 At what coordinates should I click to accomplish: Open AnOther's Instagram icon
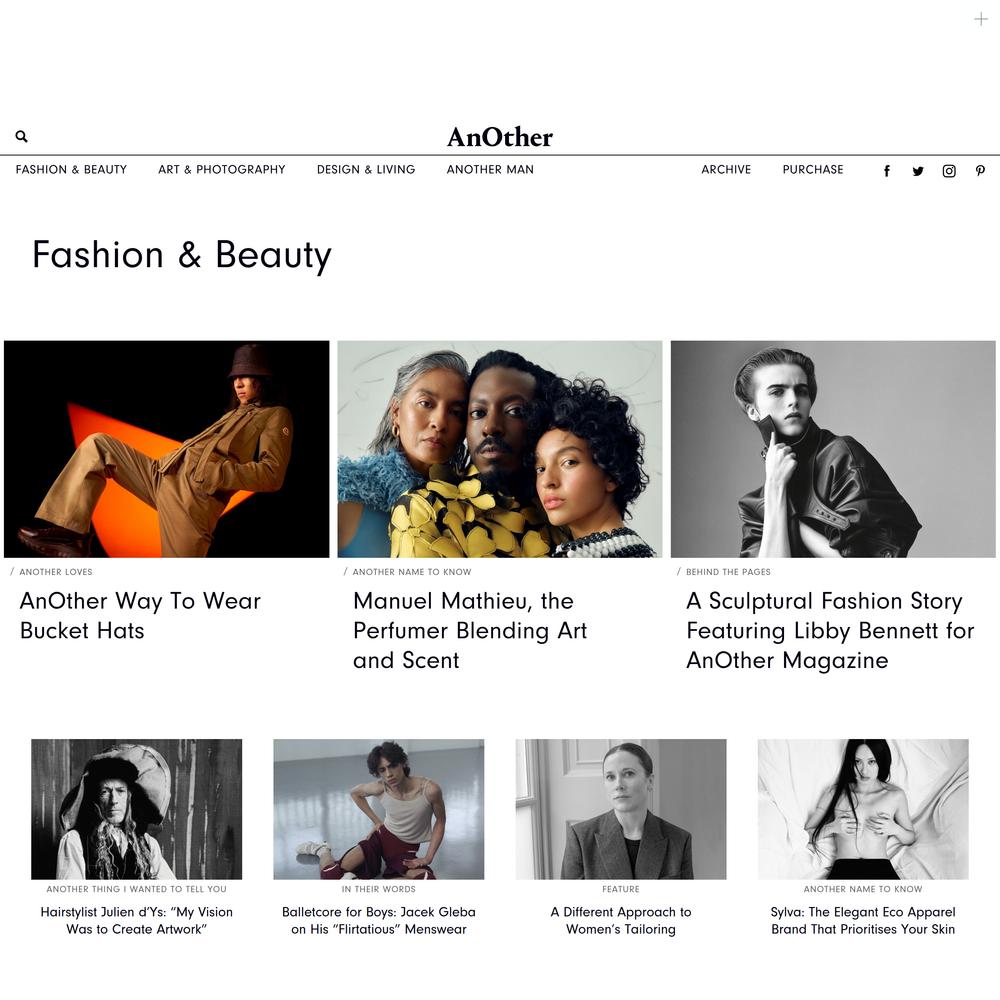[949, 171]
